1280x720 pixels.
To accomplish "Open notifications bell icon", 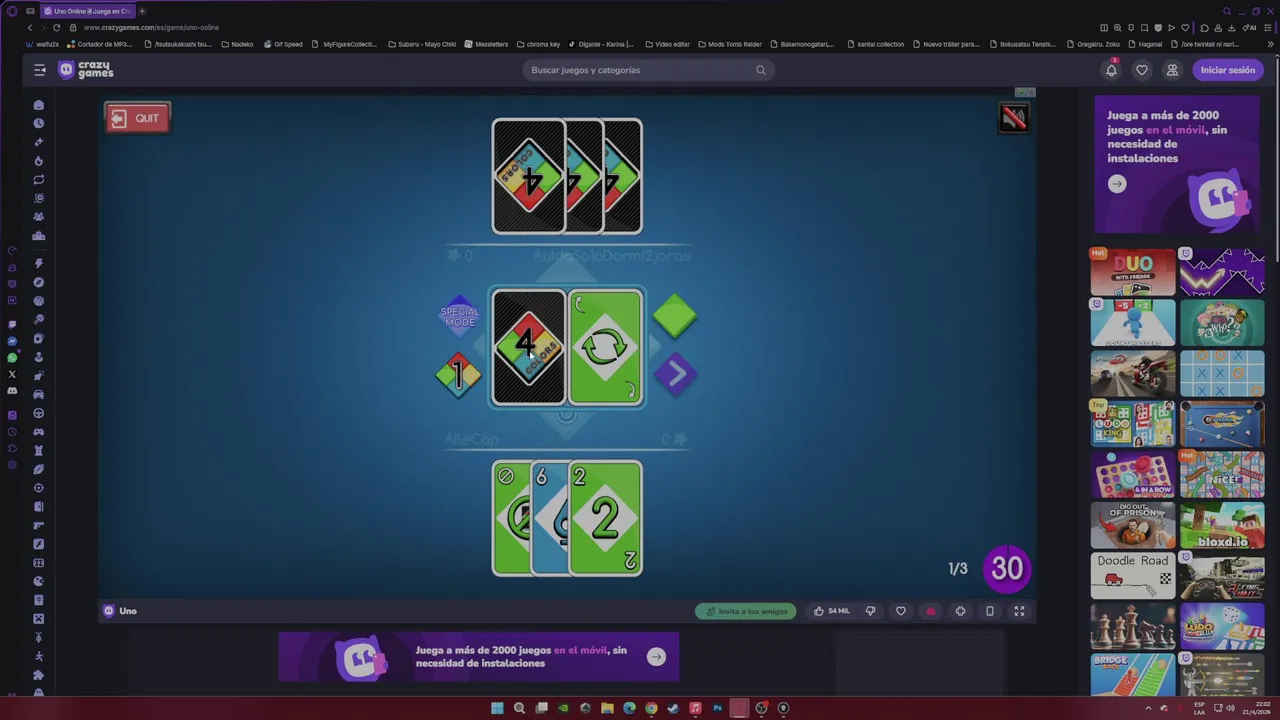I will [1111, 70].
